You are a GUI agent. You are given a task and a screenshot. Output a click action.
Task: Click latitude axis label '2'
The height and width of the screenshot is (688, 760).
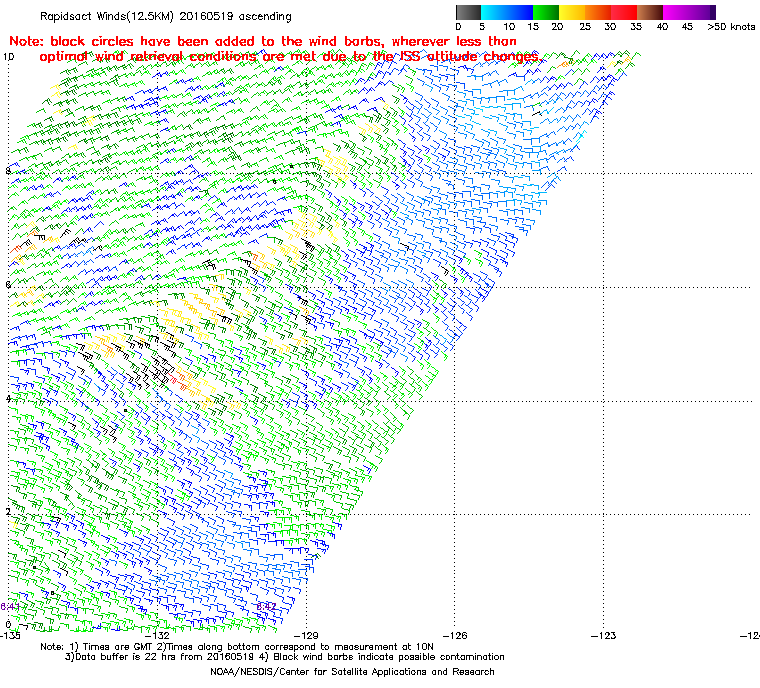[8, 512]
